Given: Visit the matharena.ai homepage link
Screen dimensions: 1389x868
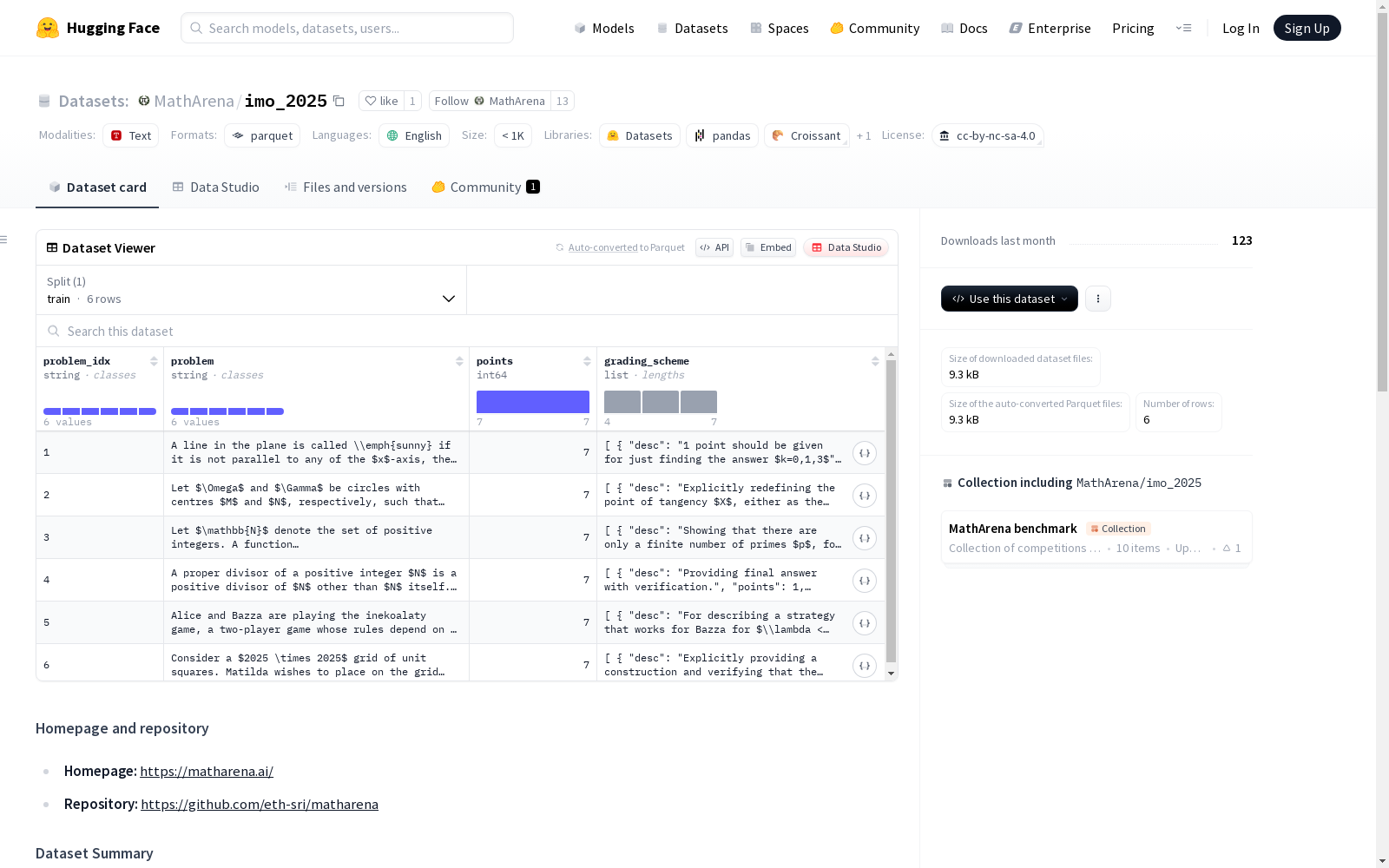Looking at the screenshot, I should tap(207, 771).
